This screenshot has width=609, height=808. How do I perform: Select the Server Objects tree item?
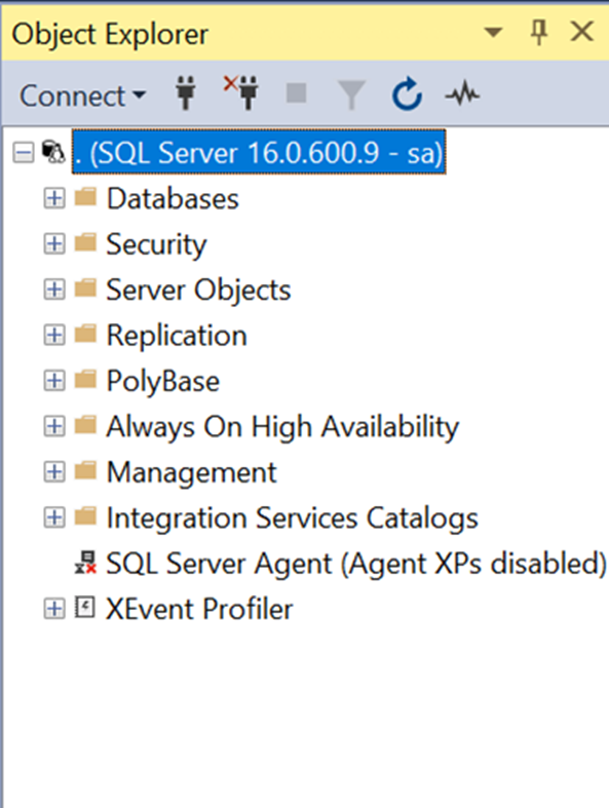click(198, 290)
